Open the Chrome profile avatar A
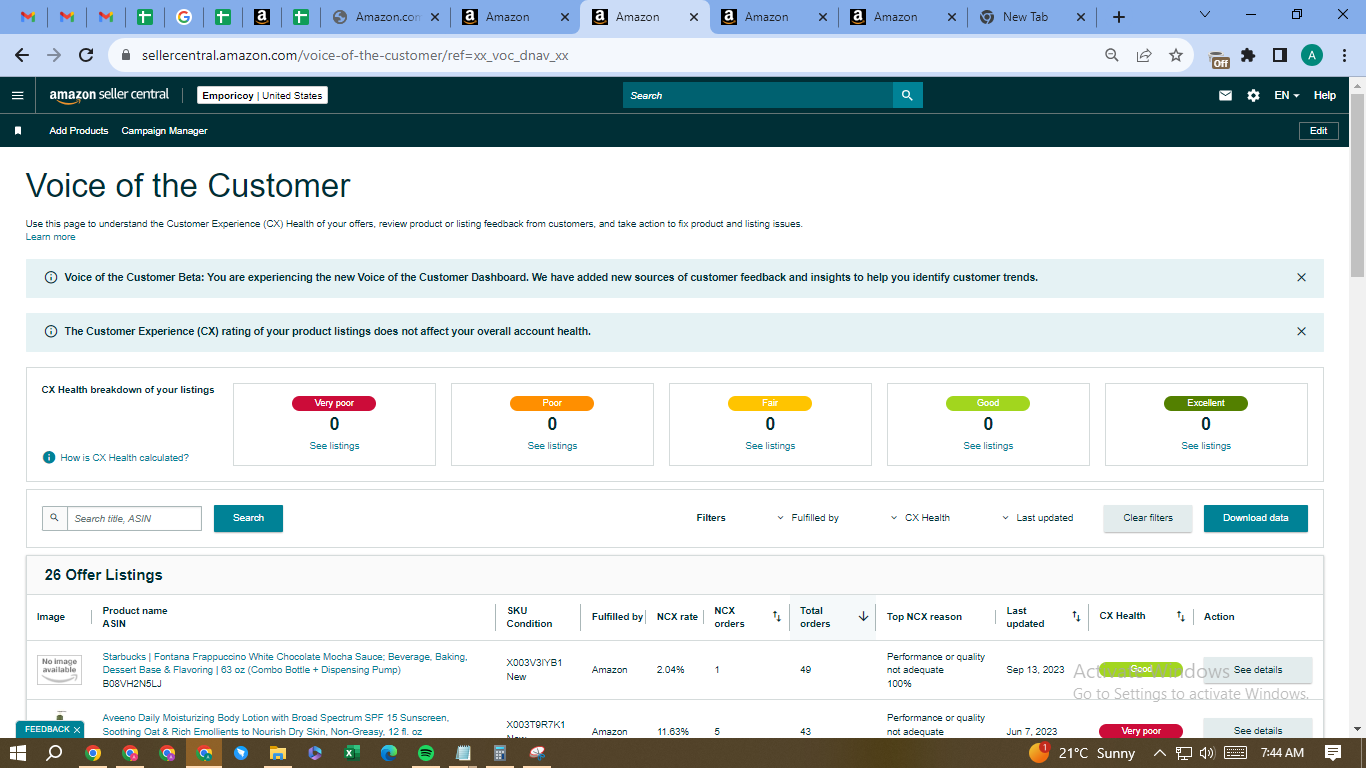The image size is (1366, 768). pyautogui.click(x=1312, y=55)
